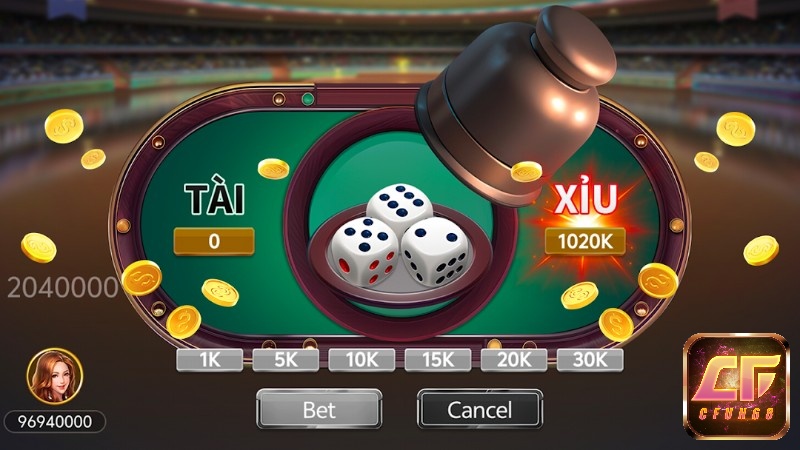Click the gold coin on the shaker cup

pos(526,171)
